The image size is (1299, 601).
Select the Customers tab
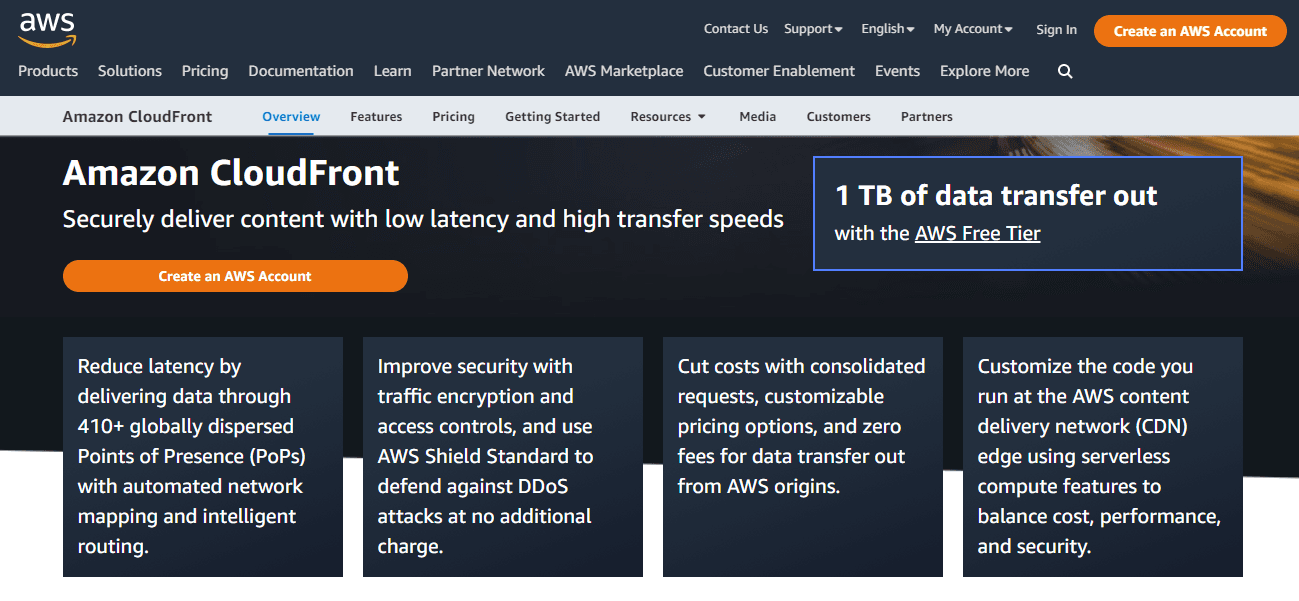tap(838, 117)
